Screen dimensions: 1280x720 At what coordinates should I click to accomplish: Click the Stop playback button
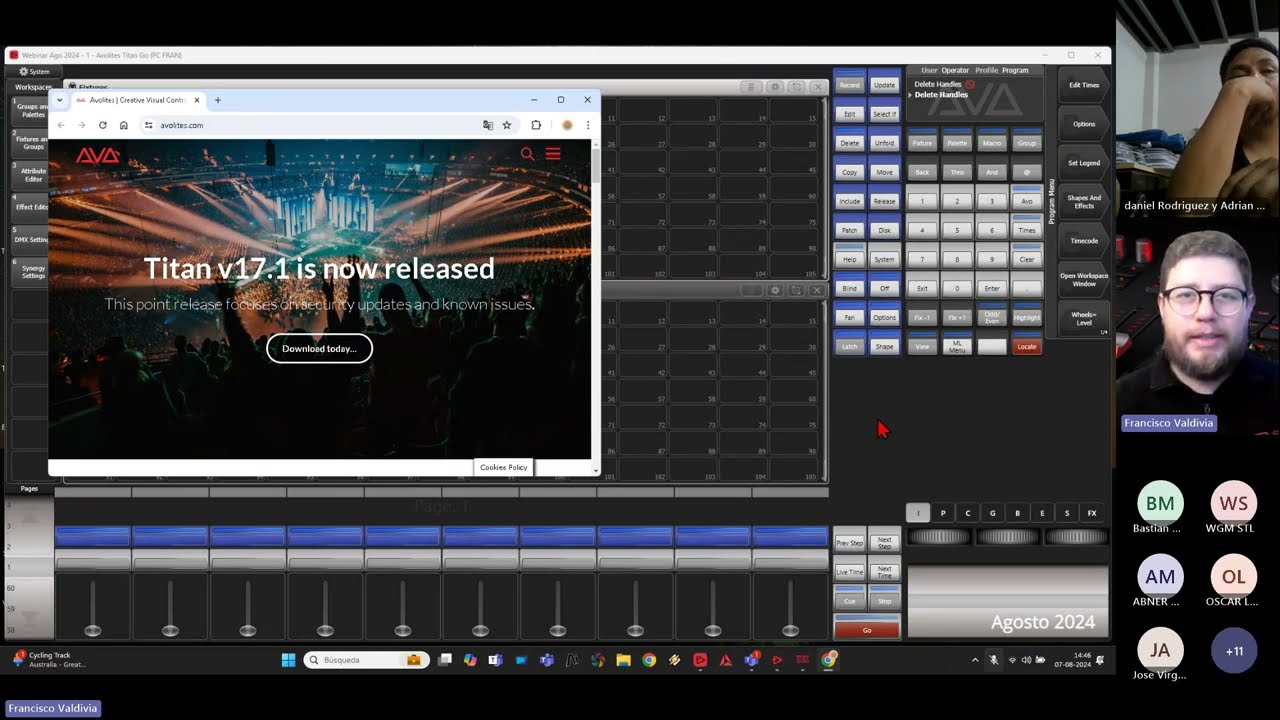[x=884, y=600]
